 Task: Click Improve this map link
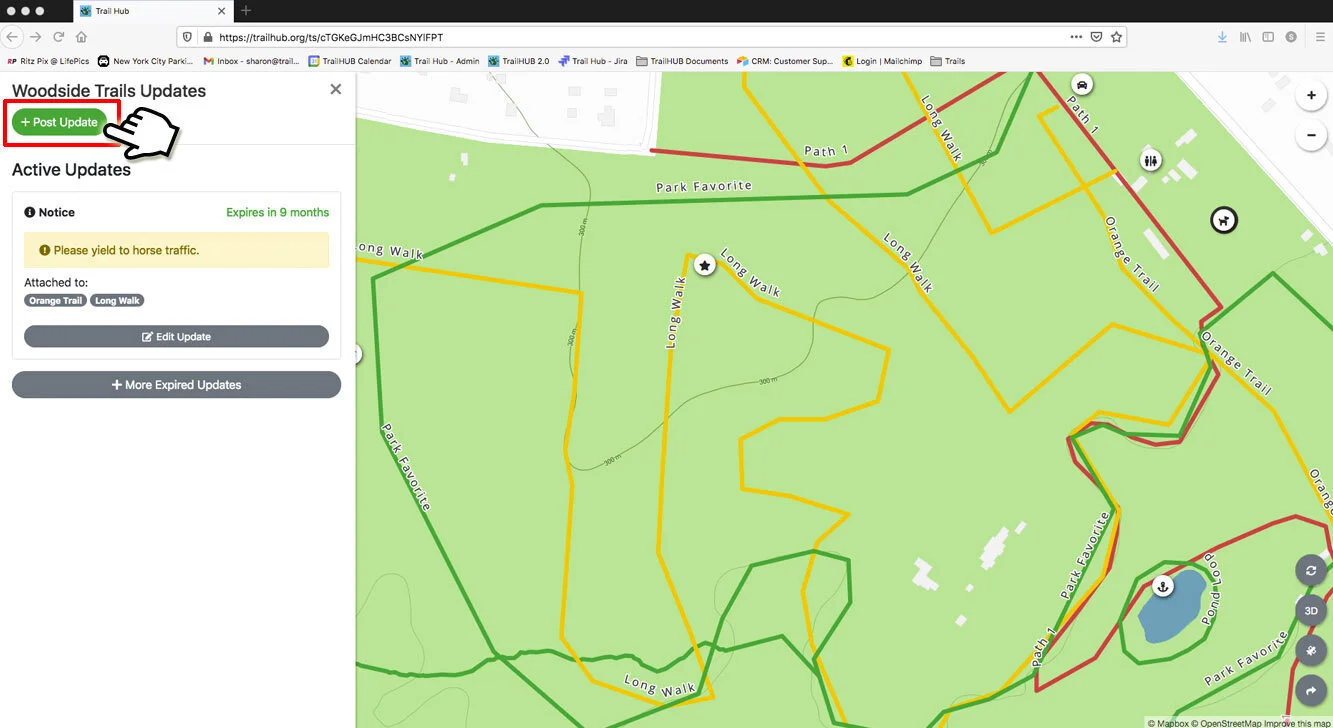tap(1298, 723)
